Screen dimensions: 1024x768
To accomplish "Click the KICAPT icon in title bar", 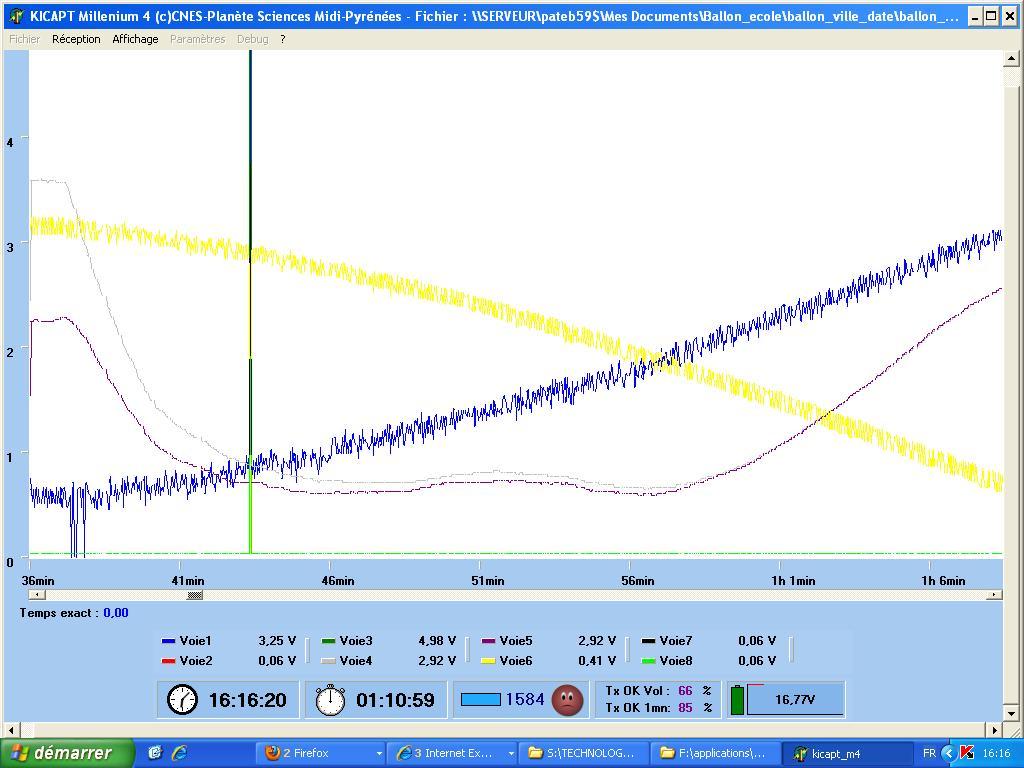I will [x=16, y=16].
